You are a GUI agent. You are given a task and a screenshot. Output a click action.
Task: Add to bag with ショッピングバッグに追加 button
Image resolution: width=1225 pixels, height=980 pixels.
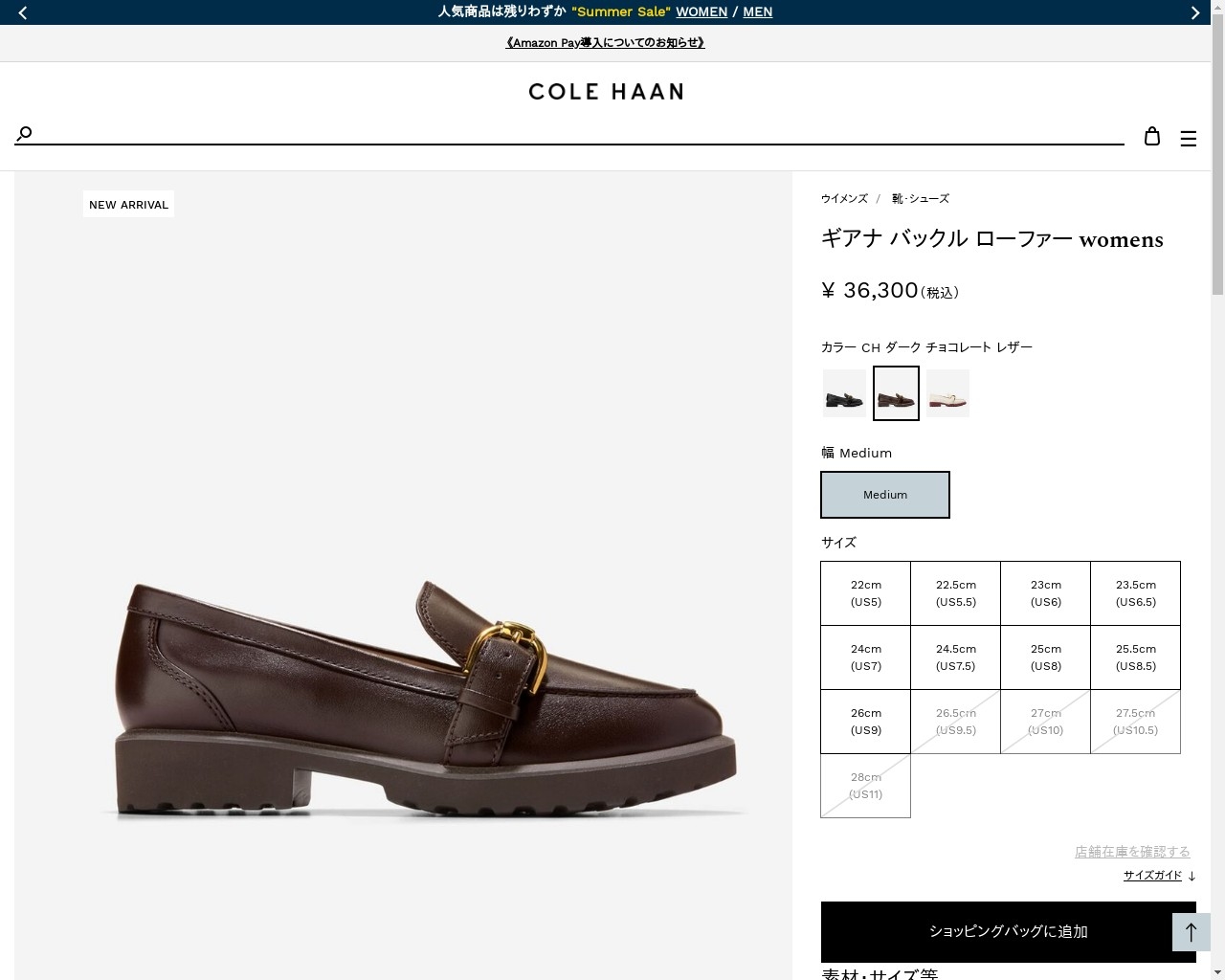(x=1009, y=931)
